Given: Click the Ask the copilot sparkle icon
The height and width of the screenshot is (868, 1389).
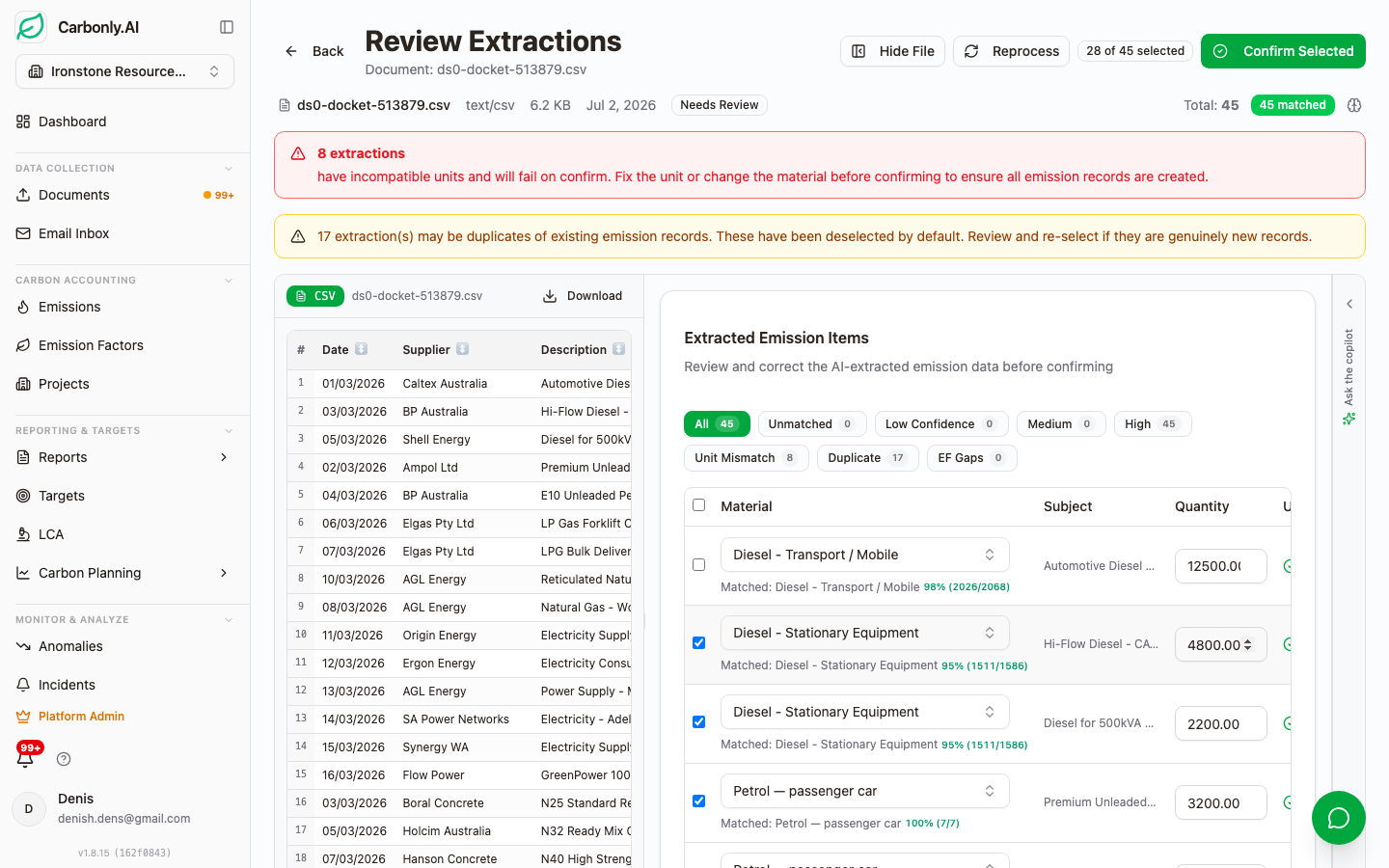Looking at the screenshot, I should point(1348,419).
